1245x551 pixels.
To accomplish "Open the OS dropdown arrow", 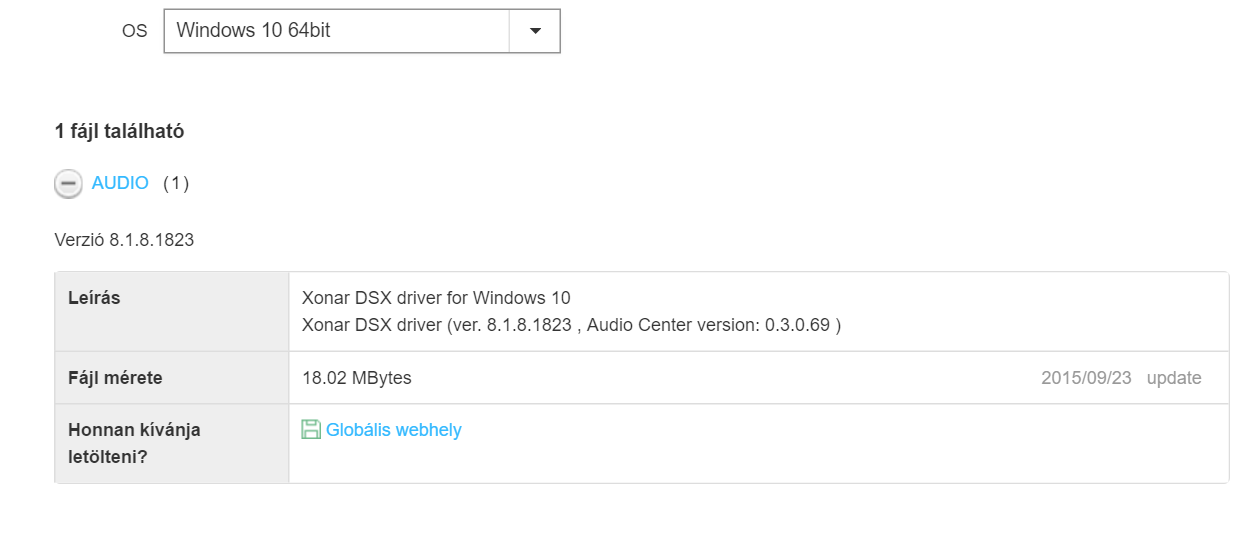I will [x=535, y=31].
